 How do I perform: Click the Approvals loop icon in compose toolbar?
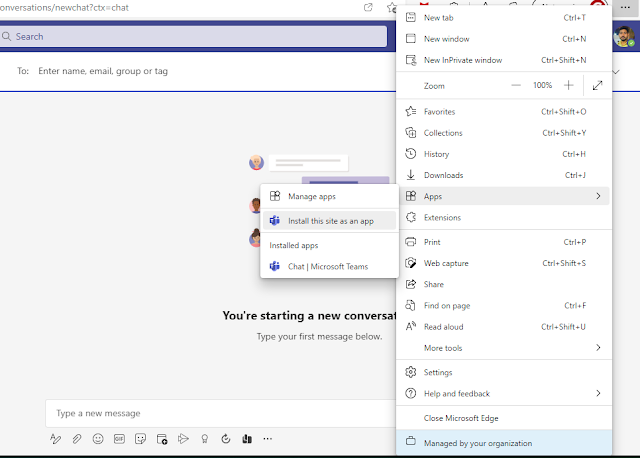tap(226, 439)
